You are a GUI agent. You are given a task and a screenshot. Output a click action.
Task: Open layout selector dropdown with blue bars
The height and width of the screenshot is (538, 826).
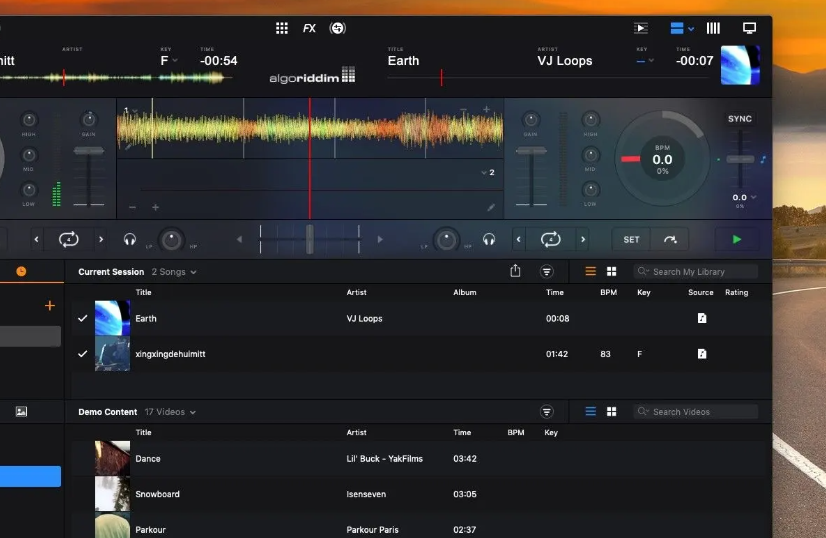[682, 28]
